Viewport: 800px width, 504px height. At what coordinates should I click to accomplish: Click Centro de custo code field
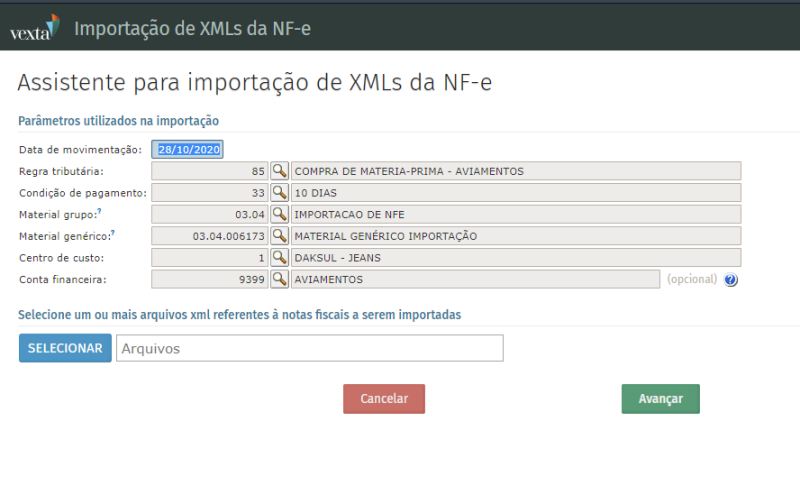coord(210,258)
